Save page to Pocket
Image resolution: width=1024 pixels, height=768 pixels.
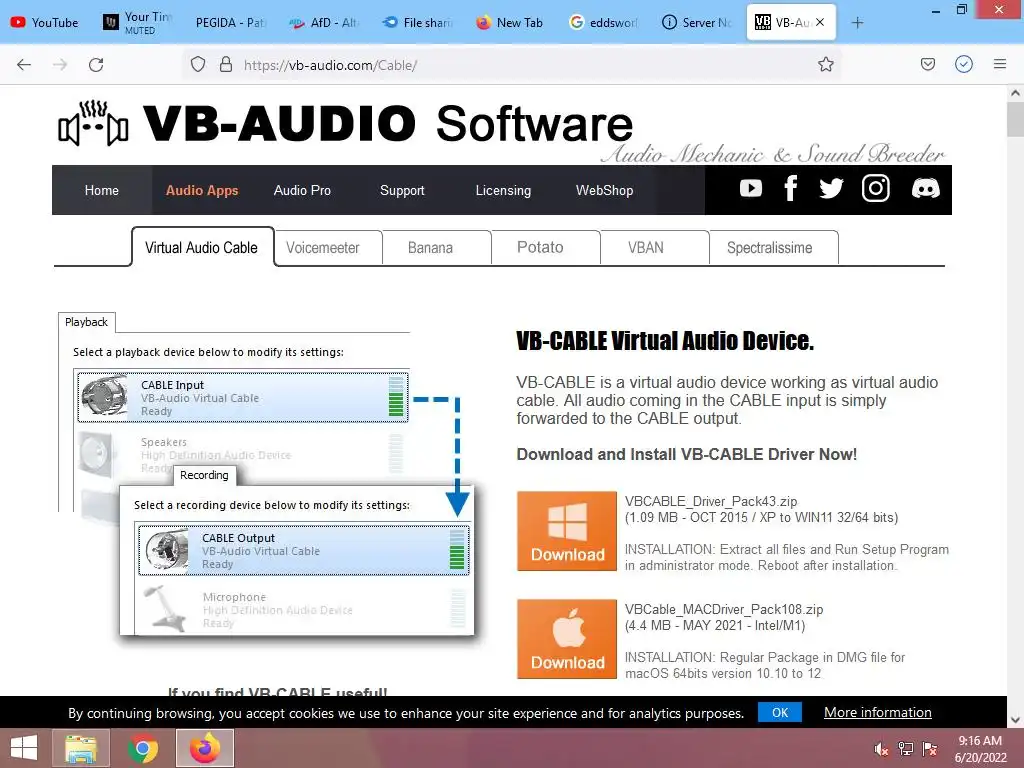(927, 64)
